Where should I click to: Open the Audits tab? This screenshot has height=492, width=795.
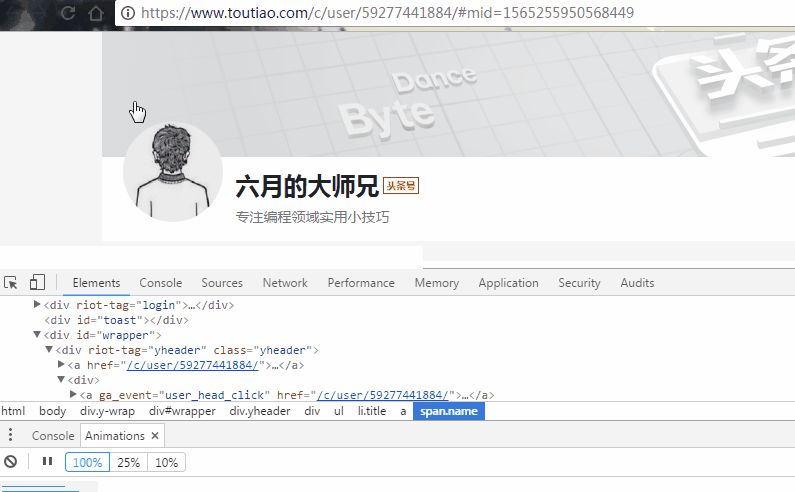(x=637, y=283)
